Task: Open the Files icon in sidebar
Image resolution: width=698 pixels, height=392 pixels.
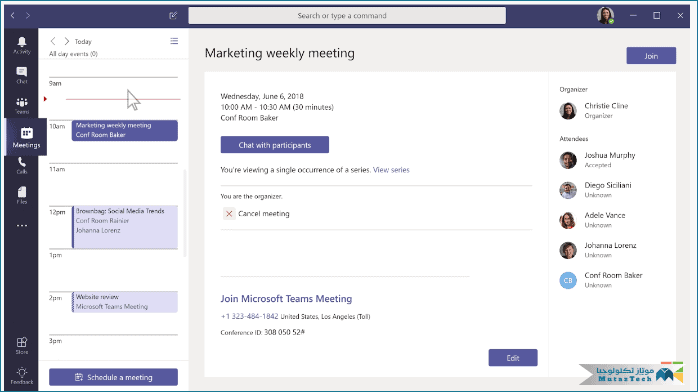Action: [21, 195]
